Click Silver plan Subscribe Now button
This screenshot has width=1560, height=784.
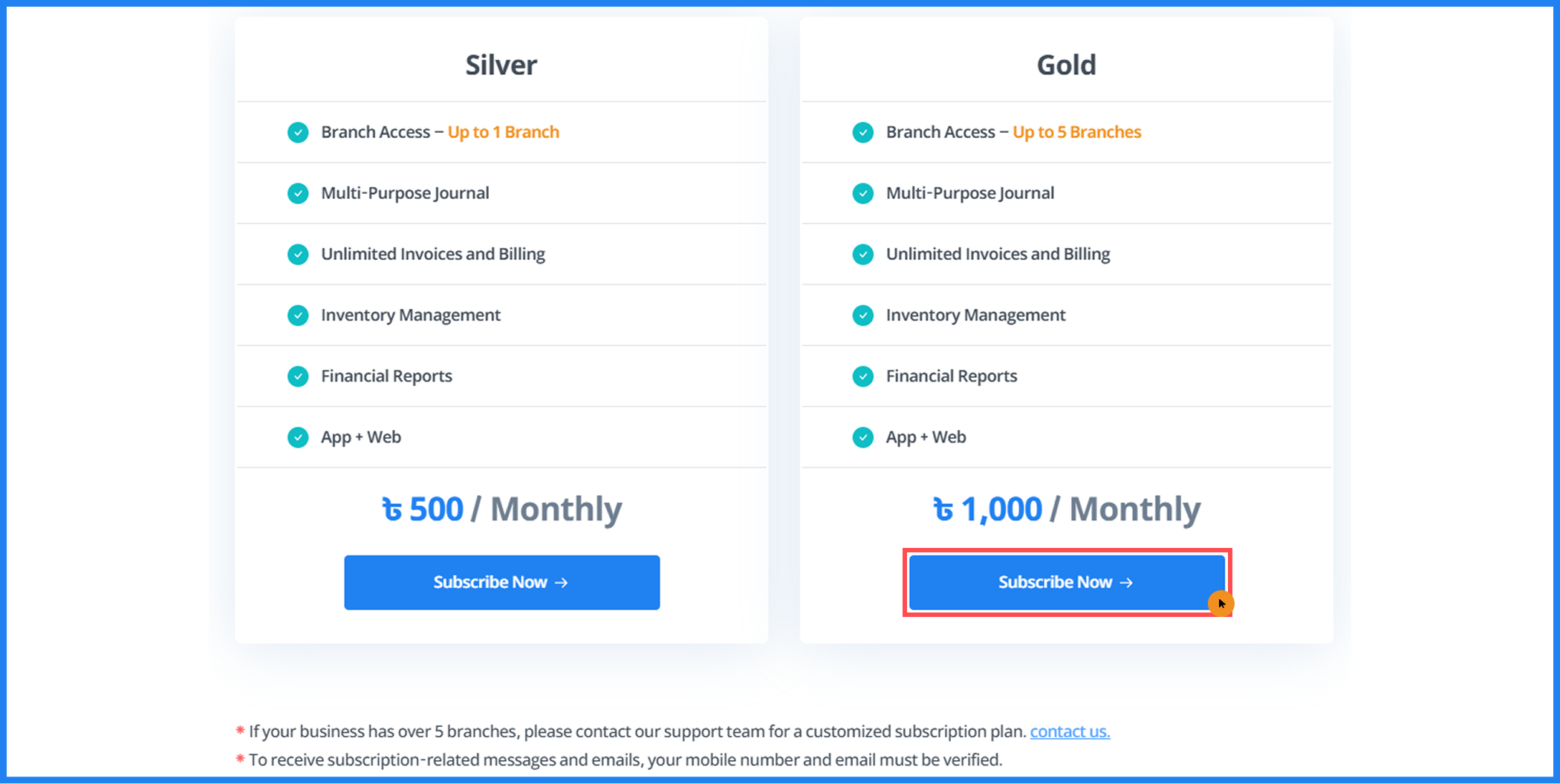(x=501, y=582)
